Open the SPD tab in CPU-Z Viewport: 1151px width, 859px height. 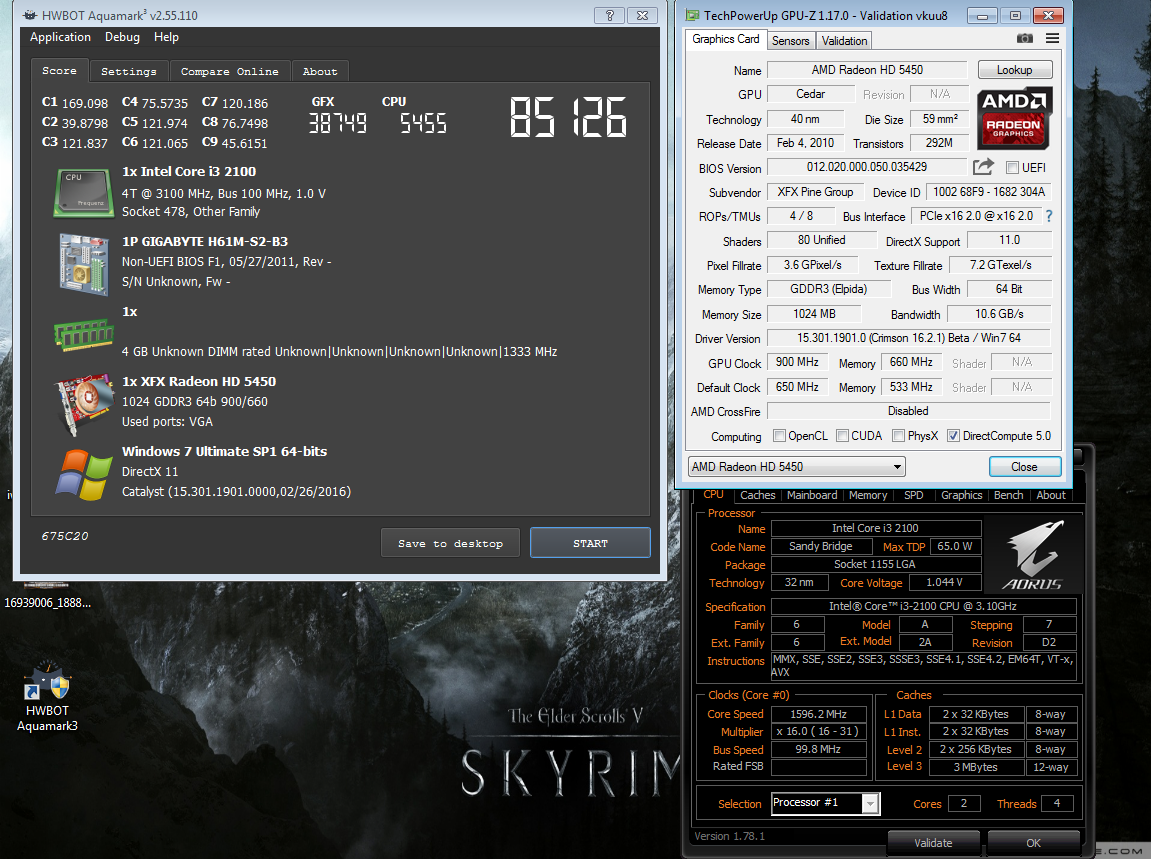tap(913, 495)
